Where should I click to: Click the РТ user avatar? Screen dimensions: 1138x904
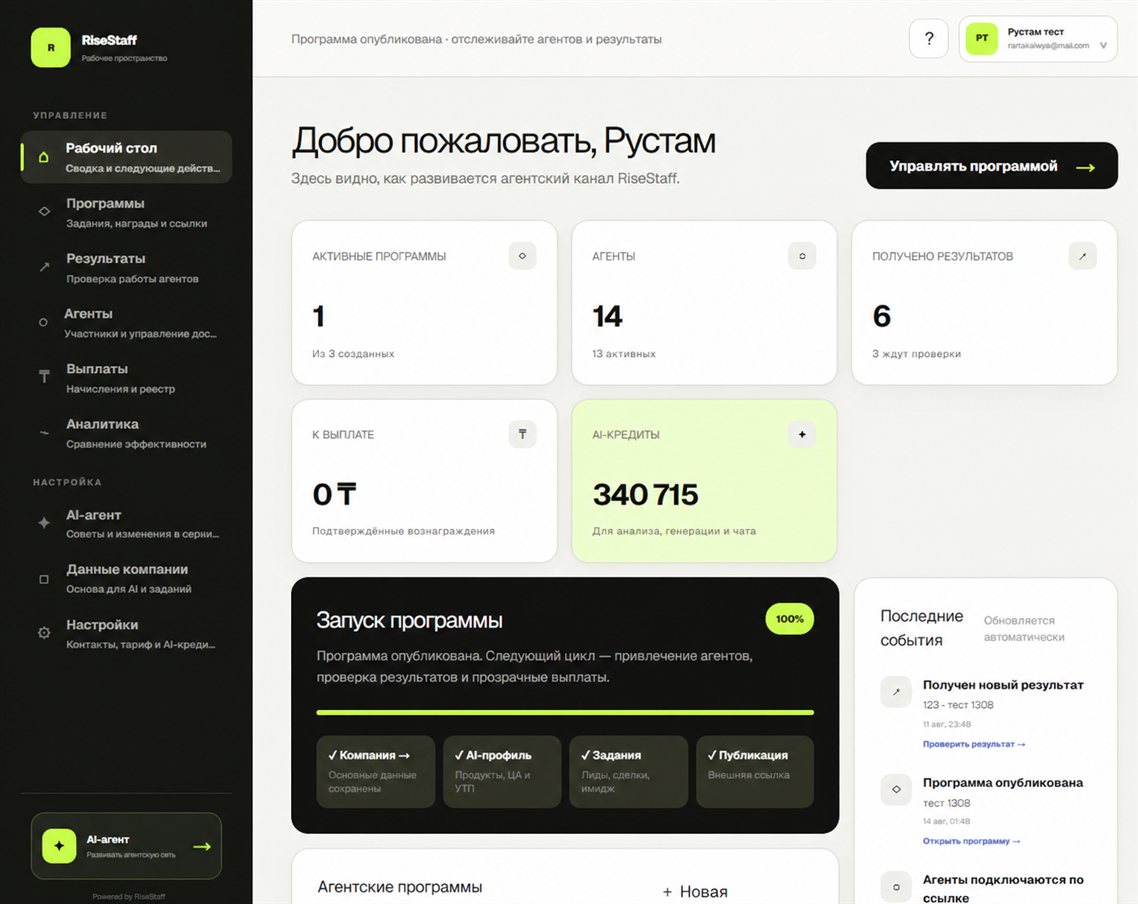[x=982, y=38]
